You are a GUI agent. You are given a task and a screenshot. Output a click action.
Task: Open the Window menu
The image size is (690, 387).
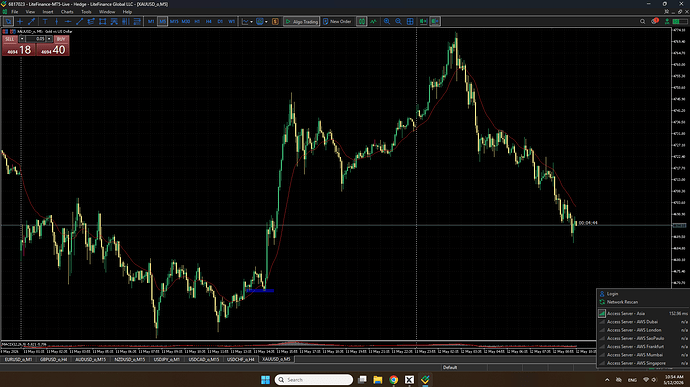click(x=107, y=12)
